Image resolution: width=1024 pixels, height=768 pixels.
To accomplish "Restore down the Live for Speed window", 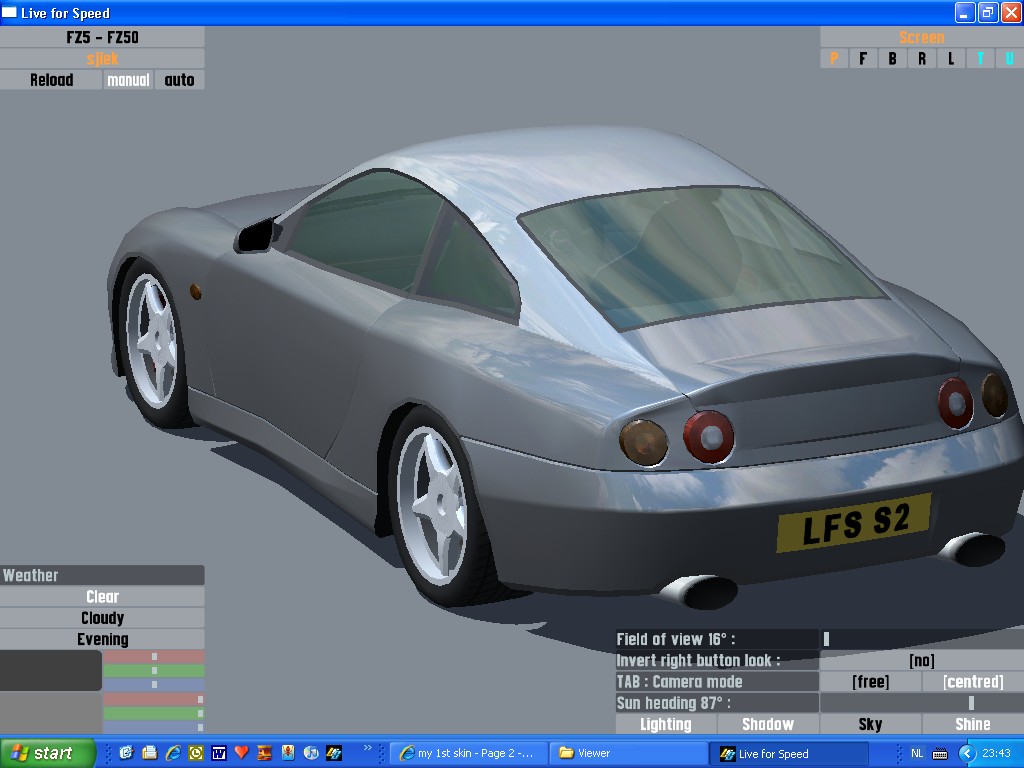I will (x=988, y=12).
